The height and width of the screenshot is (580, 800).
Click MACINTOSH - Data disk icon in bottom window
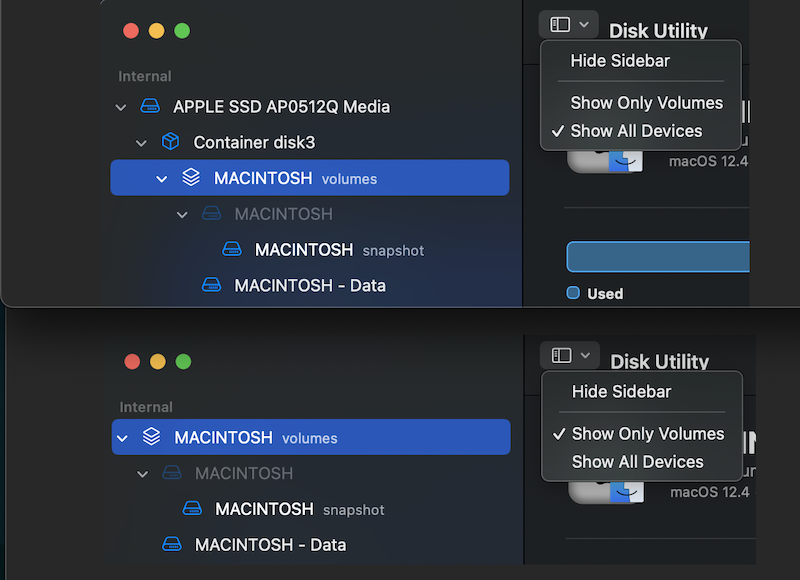172,544
